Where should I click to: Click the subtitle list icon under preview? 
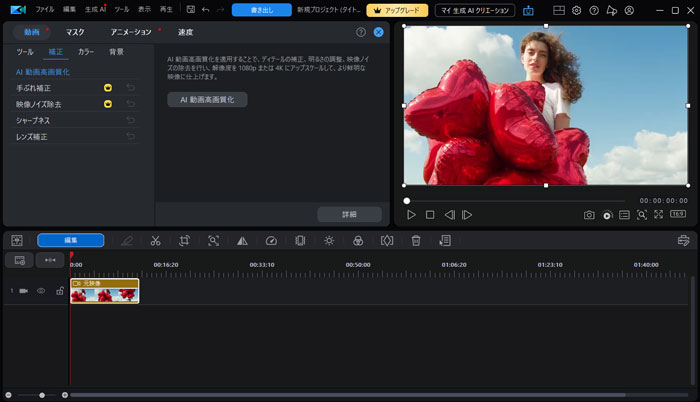(x=625, y=215)
